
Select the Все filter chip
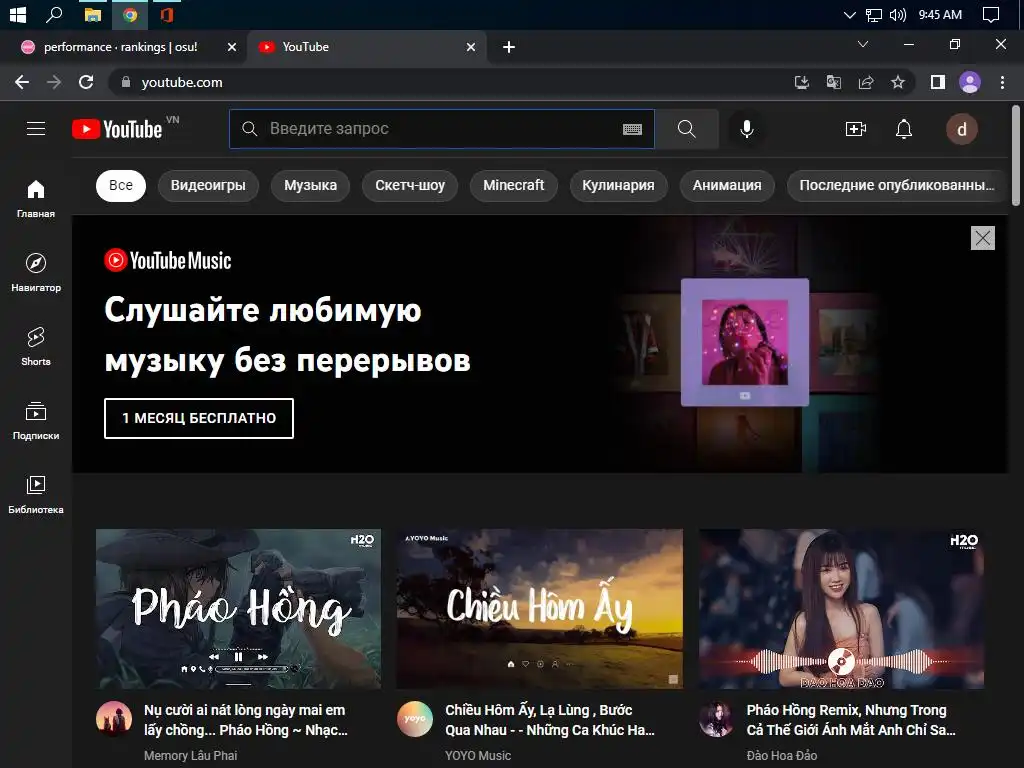pyautogui.click(x=121, y=185)
